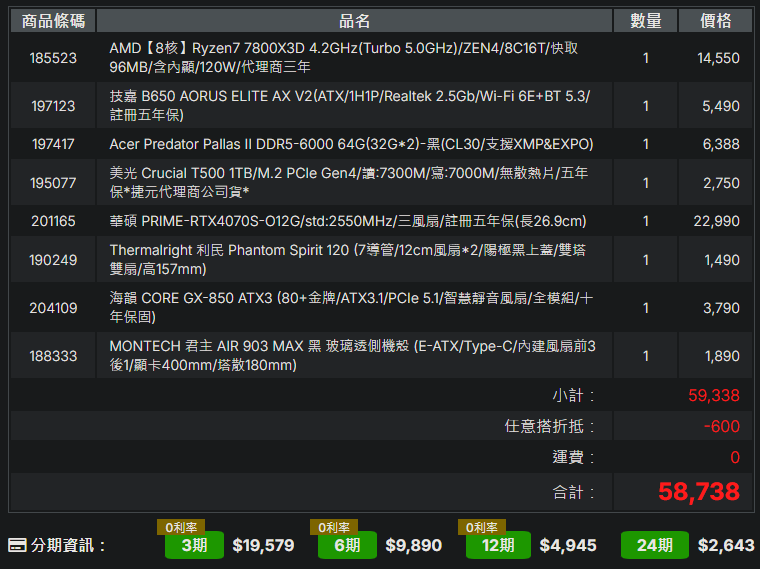760x569 pixels.
Task: Click the $4,945 installment amount
Action: point(568,545)
